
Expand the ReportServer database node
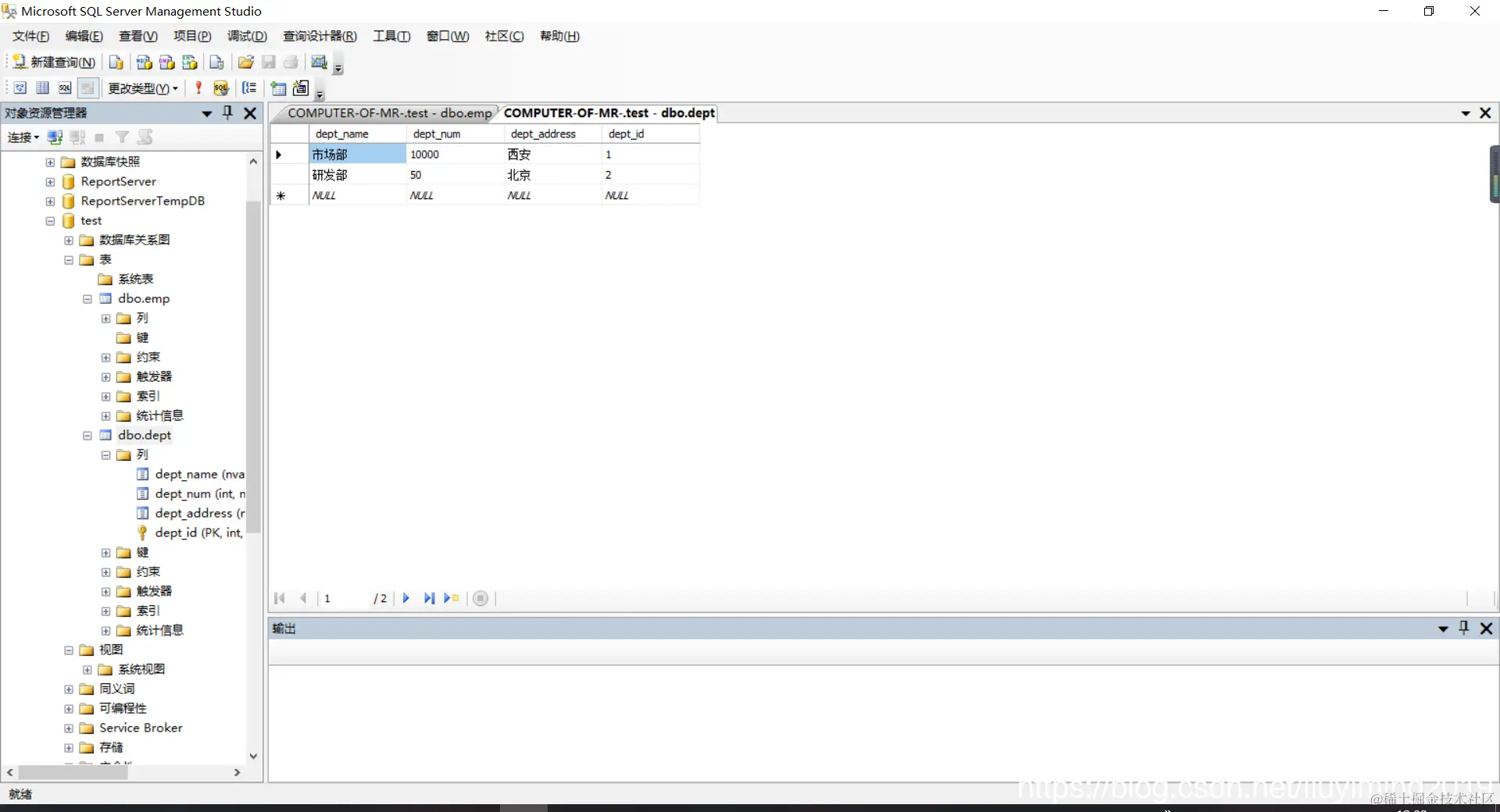coord(50,182)
